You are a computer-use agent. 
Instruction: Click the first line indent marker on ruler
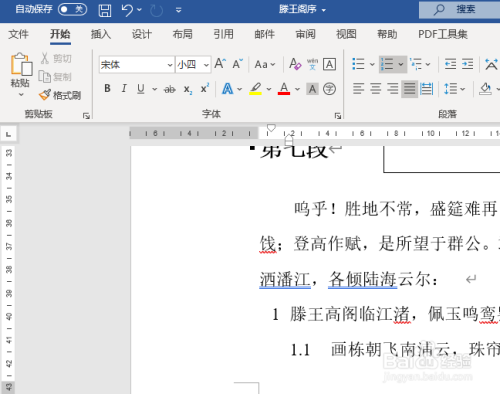(271, 128)
